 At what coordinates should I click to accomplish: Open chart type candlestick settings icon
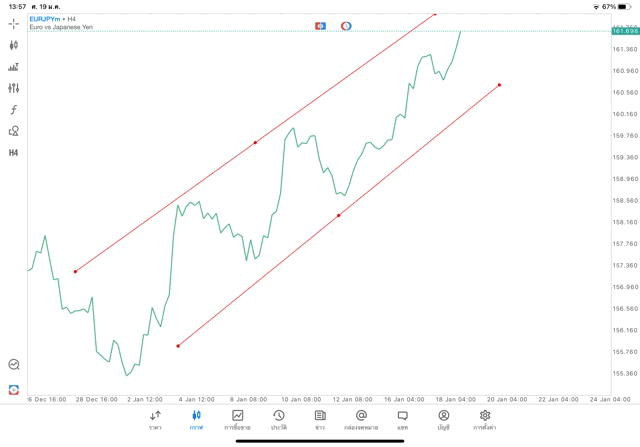click(14, 45)
